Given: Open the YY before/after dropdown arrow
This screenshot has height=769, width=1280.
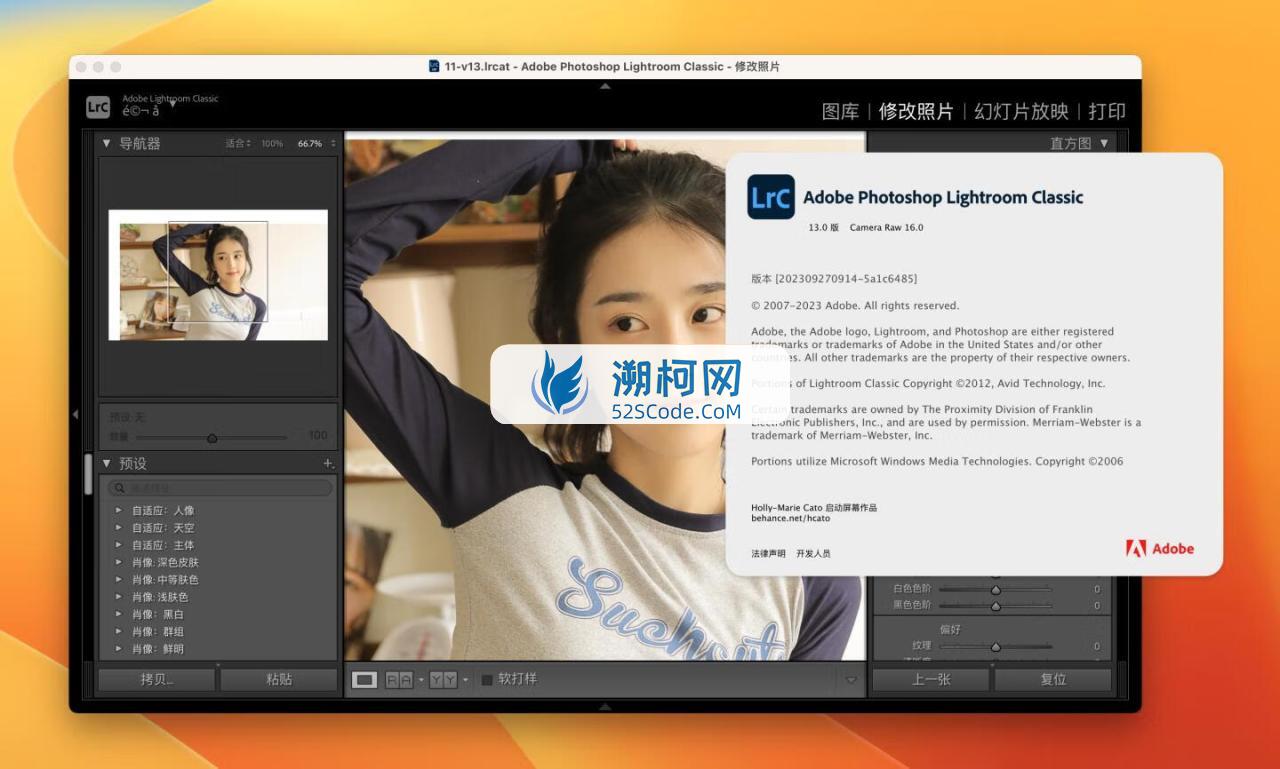Looking at the screenshot, I should [465, 680].
